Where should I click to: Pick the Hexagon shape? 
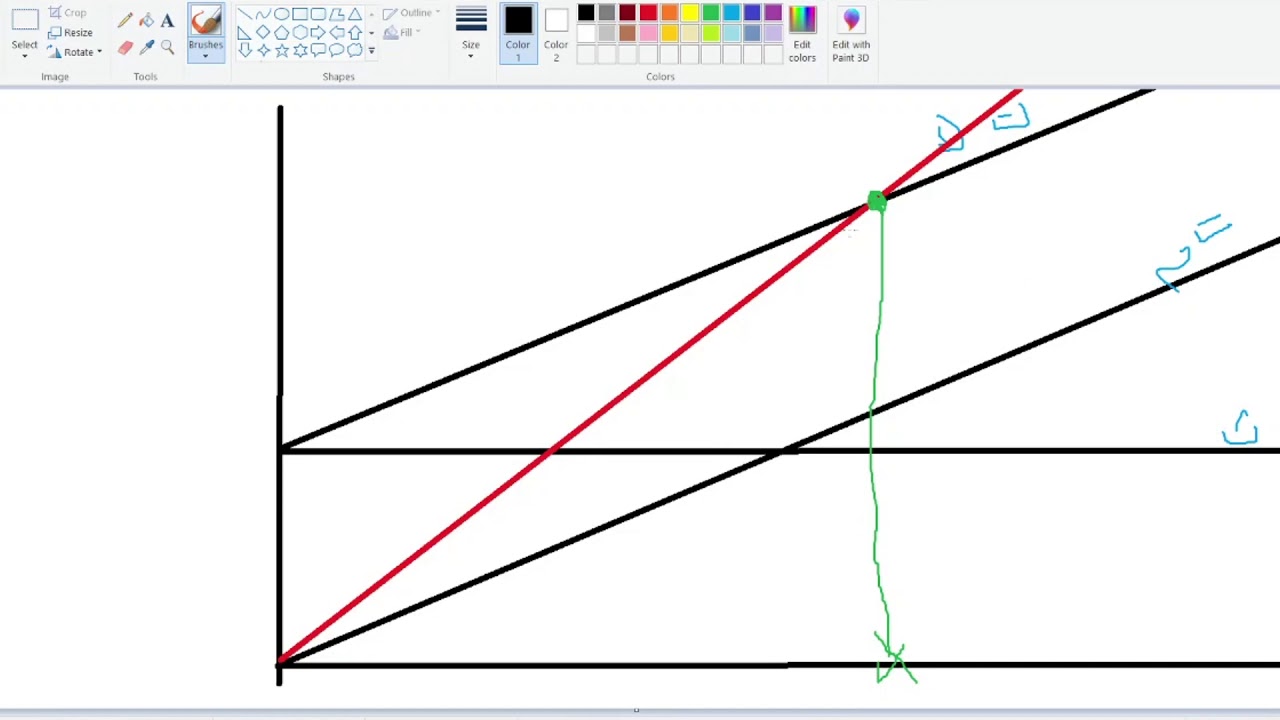coord(300,32)
